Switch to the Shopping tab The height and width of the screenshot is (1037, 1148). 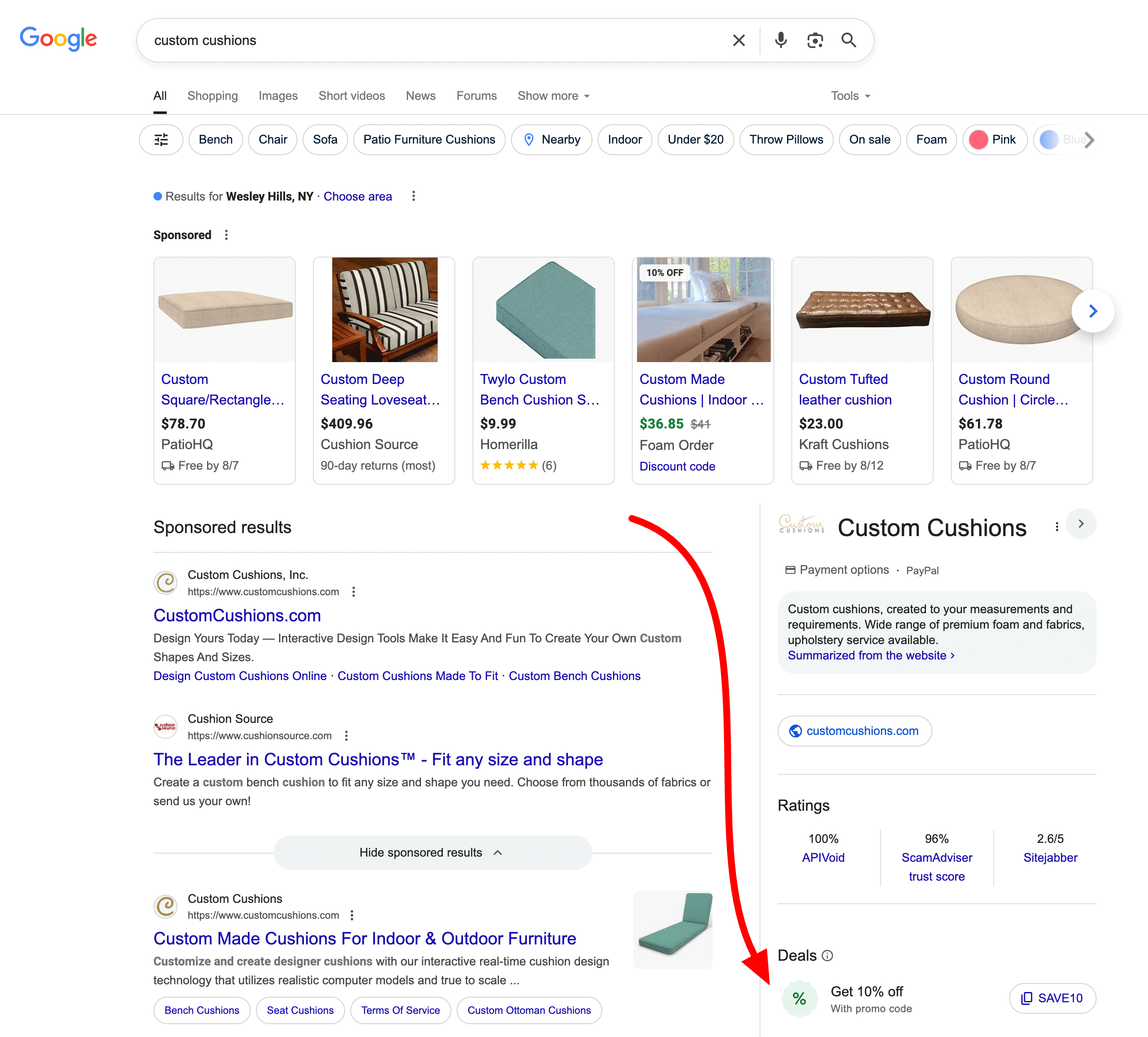(212, 96)
